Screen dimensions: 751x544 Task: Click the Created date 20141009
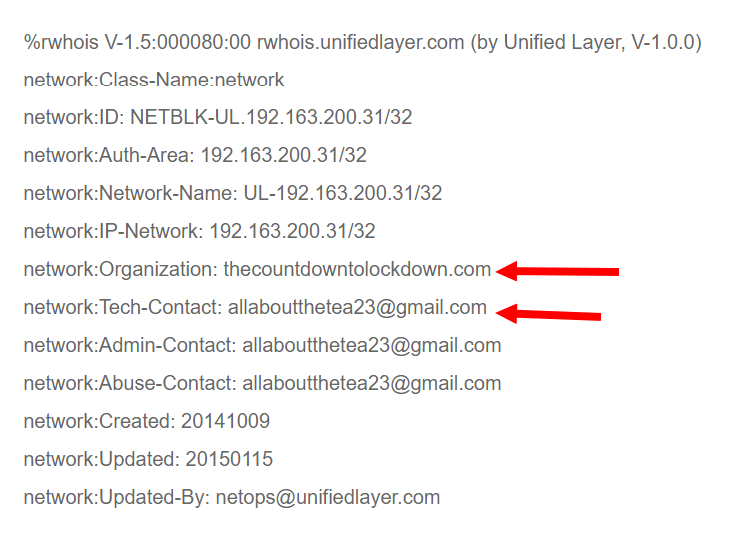pyautogui.click(x=225, y=421)
